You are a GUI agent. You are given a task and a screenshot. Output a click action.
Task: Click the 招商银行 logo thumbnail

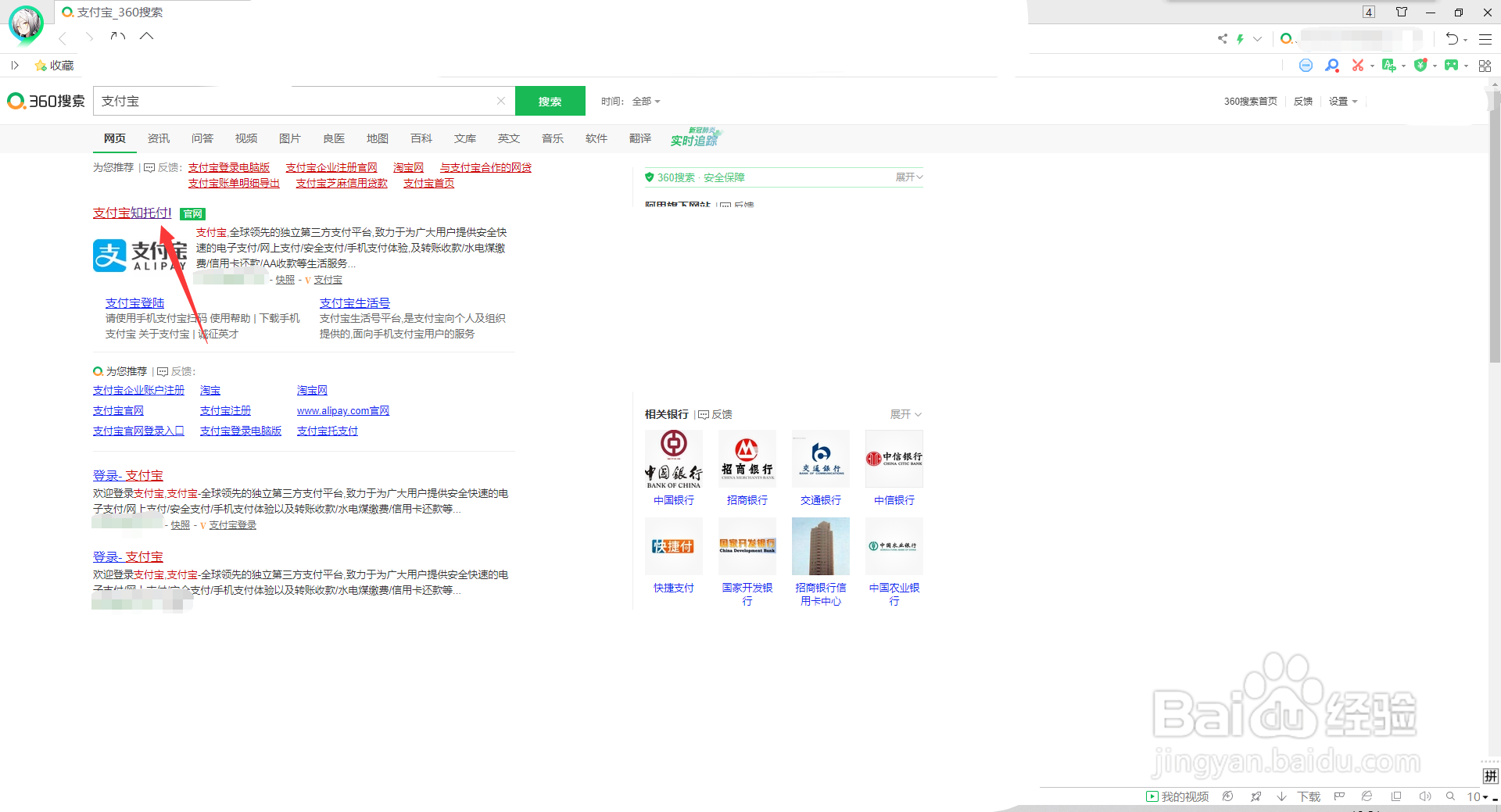[x=747, y=460]
